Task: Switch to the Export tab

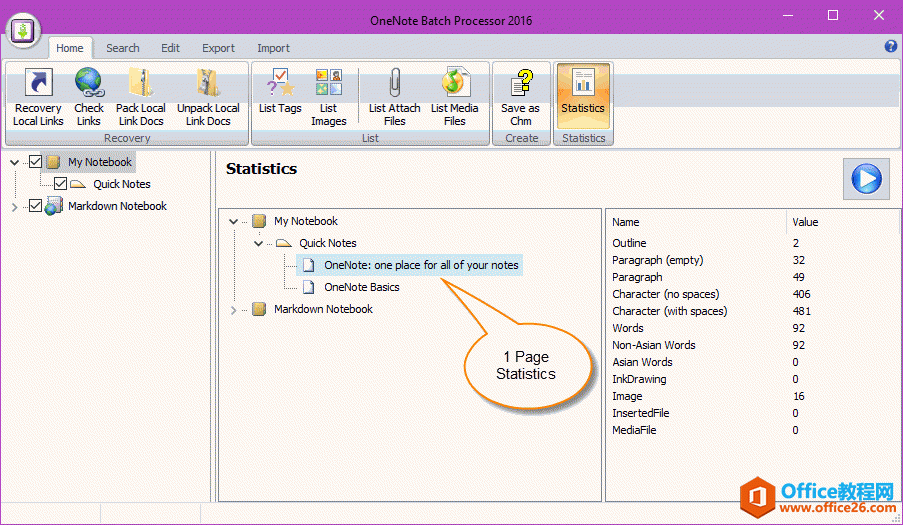Action: click(x=218, y=48)
